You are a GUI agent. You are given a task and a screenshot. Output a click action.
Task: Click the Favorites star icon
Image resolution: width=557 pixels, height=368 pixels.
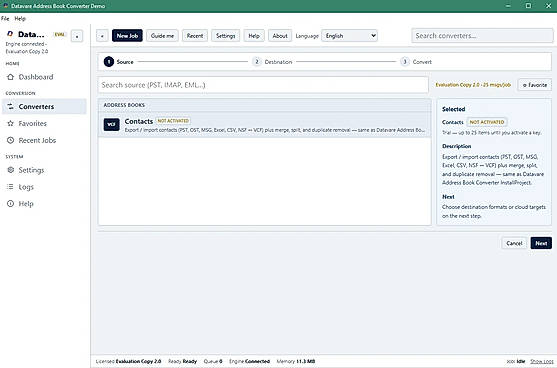click(11, 124)
